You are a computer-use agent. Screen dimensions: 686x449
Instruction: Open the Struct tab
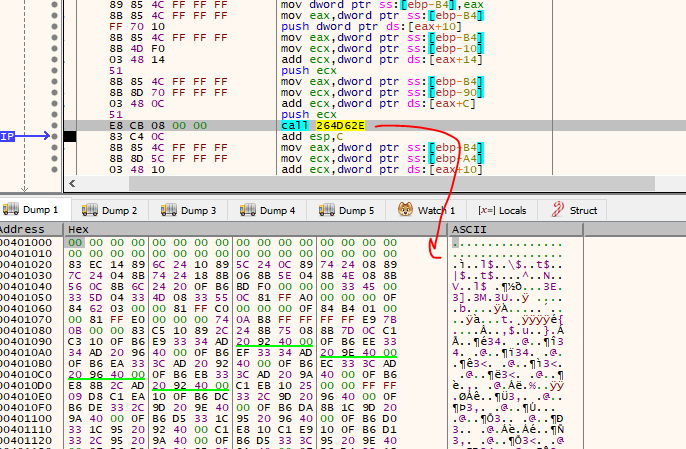[572, 210]
